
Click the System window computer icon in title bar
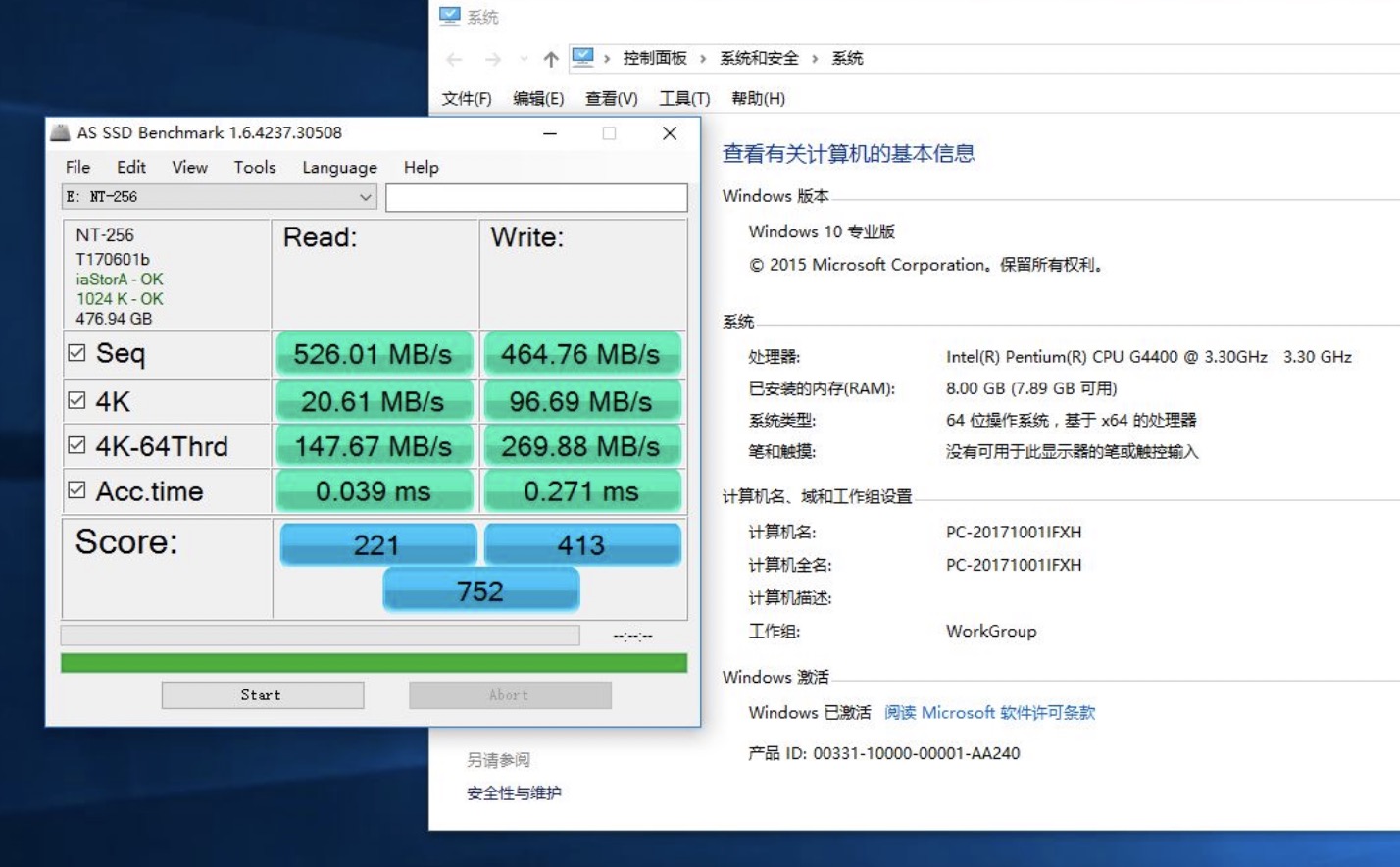pyautogui.click(x=450, y=16)
